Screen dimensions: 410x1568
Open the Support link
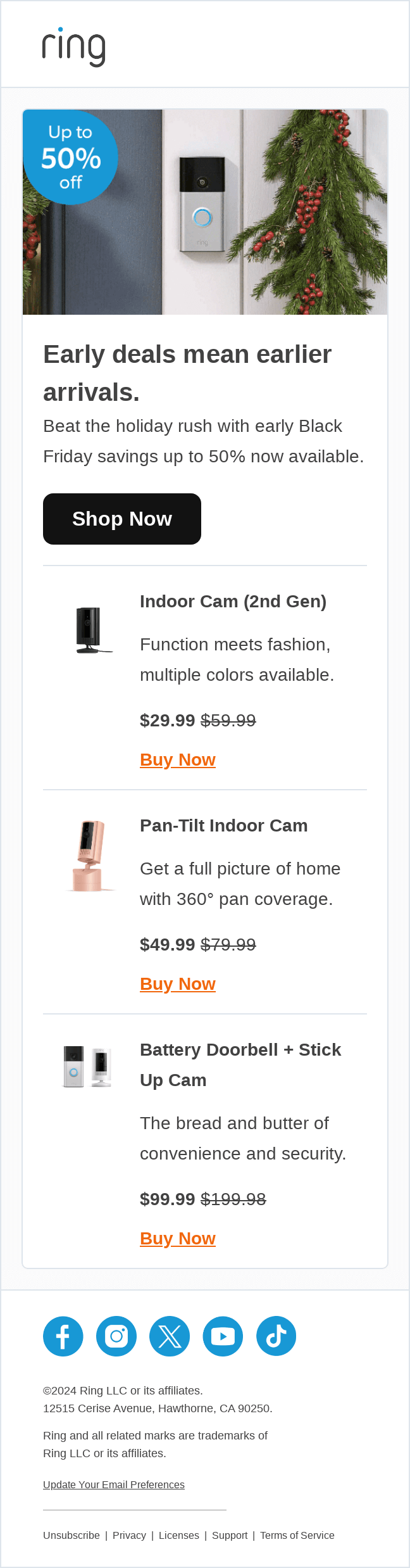pos(230,1534)
